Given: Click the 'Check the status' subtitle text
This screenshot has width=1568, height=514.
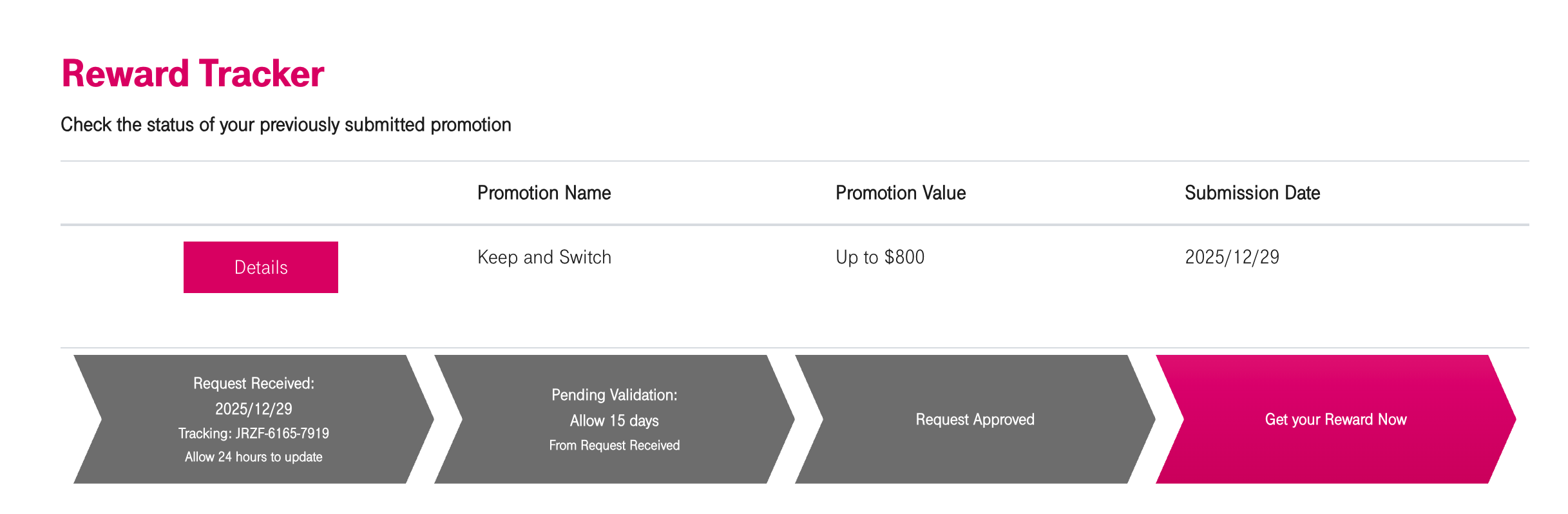Looking at the screenshot, I should (285, 124).
